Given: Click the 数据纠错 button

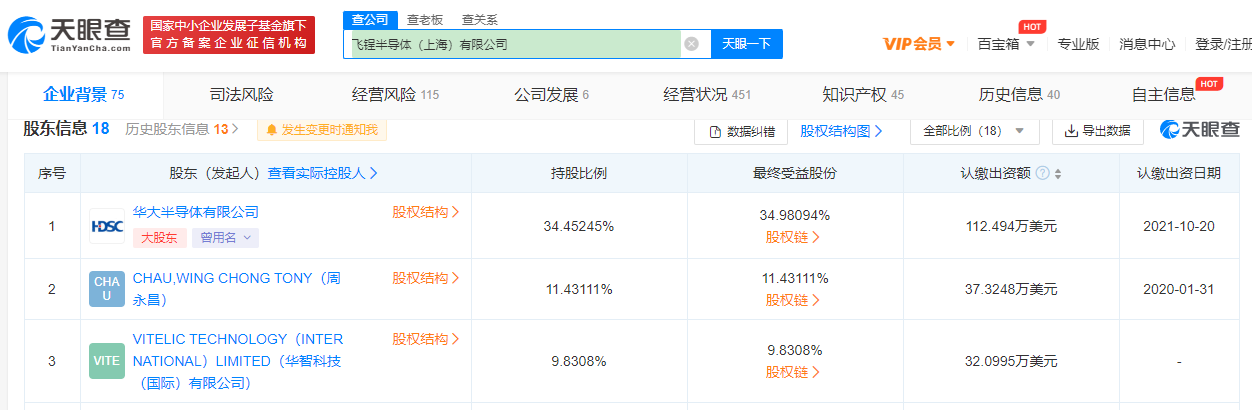Looking at the screenshot, I should point(741,131).
